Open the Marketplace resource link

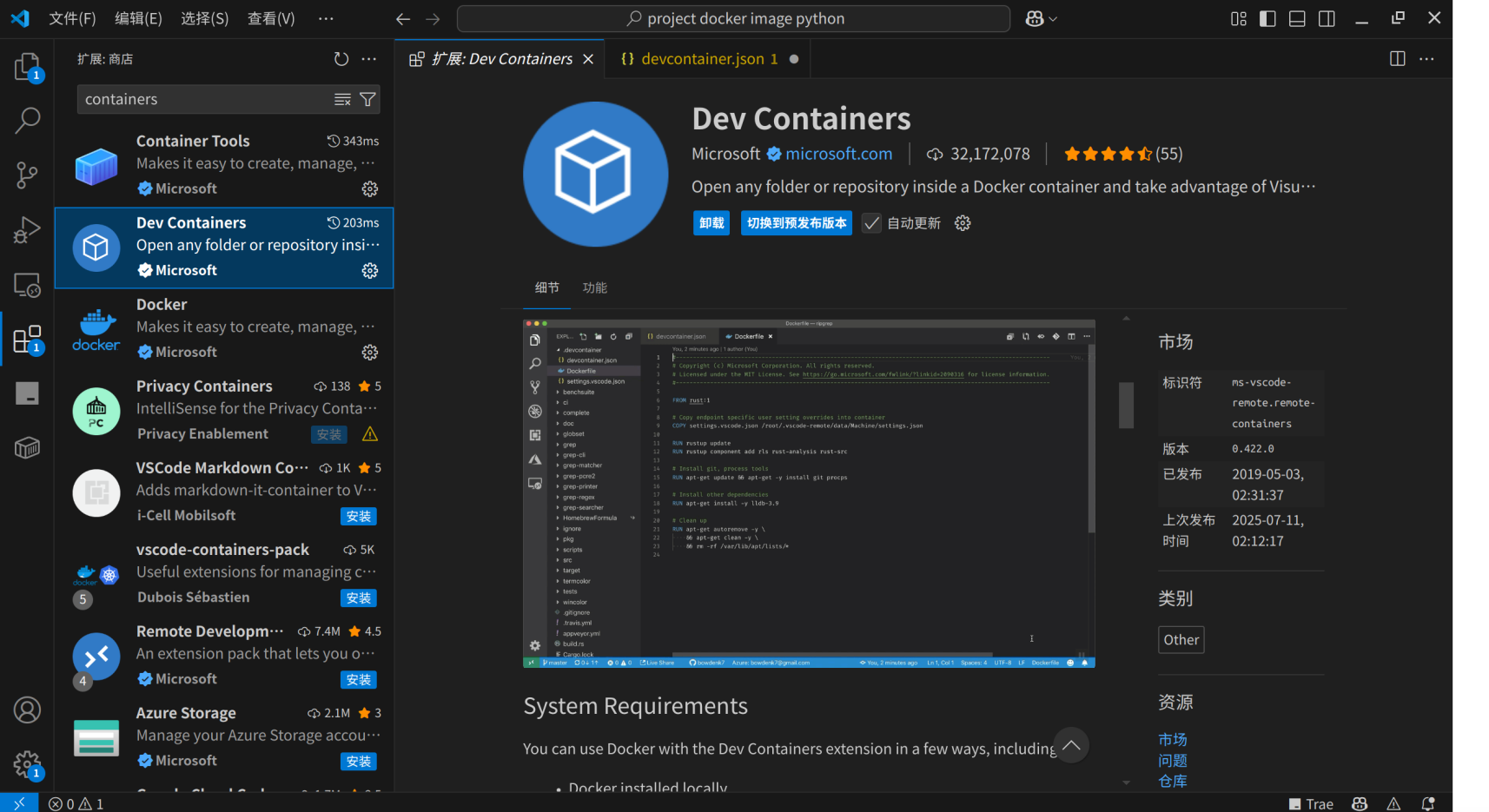1173,740
